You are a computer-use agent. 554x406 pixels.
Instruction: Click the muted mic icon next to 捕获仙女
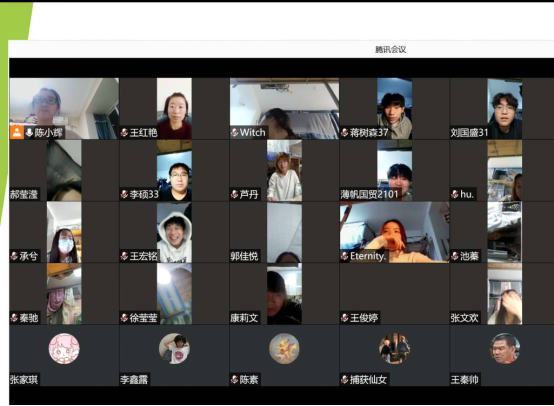[345, 380]
